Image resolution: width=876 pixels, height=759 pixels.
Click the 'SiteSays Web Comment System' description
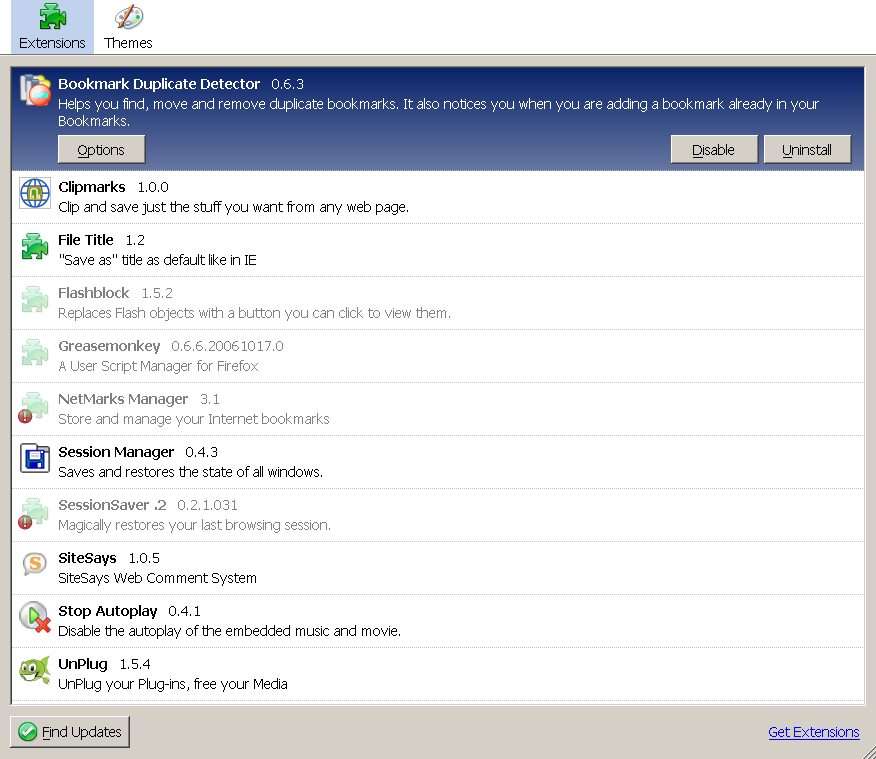point(158,578)
